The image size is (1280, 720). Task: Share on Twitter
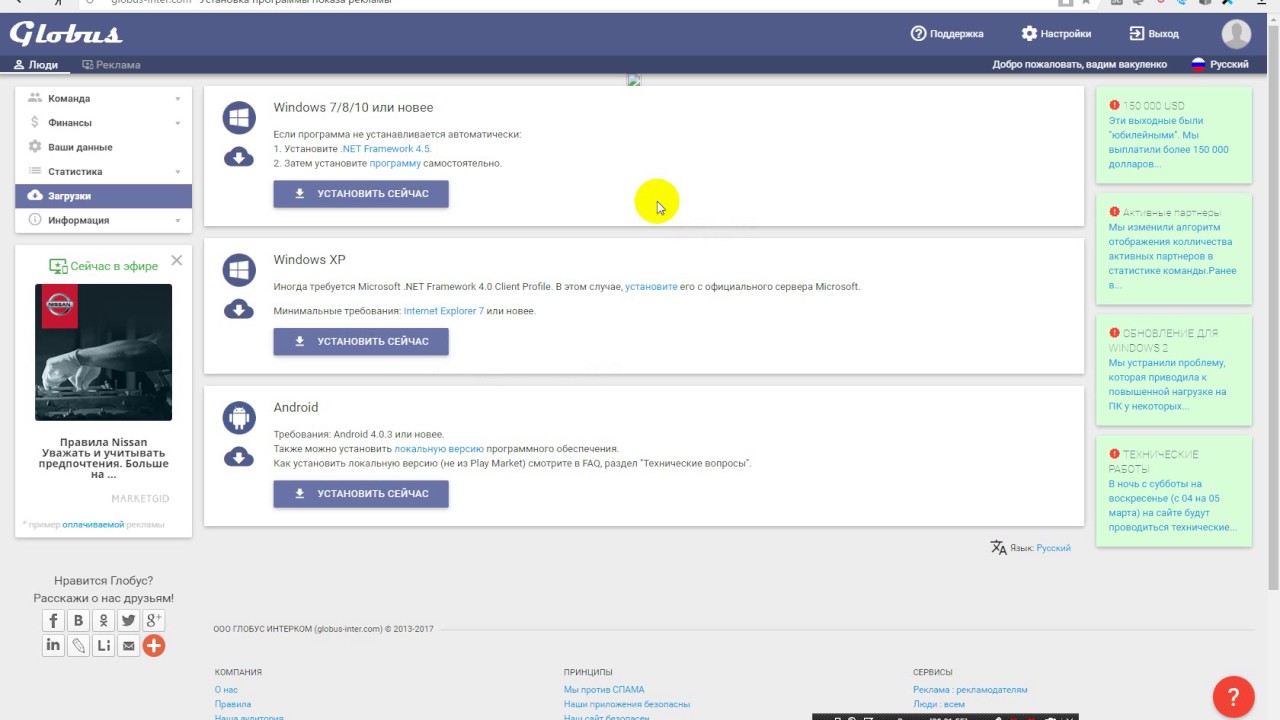point(128,621)
